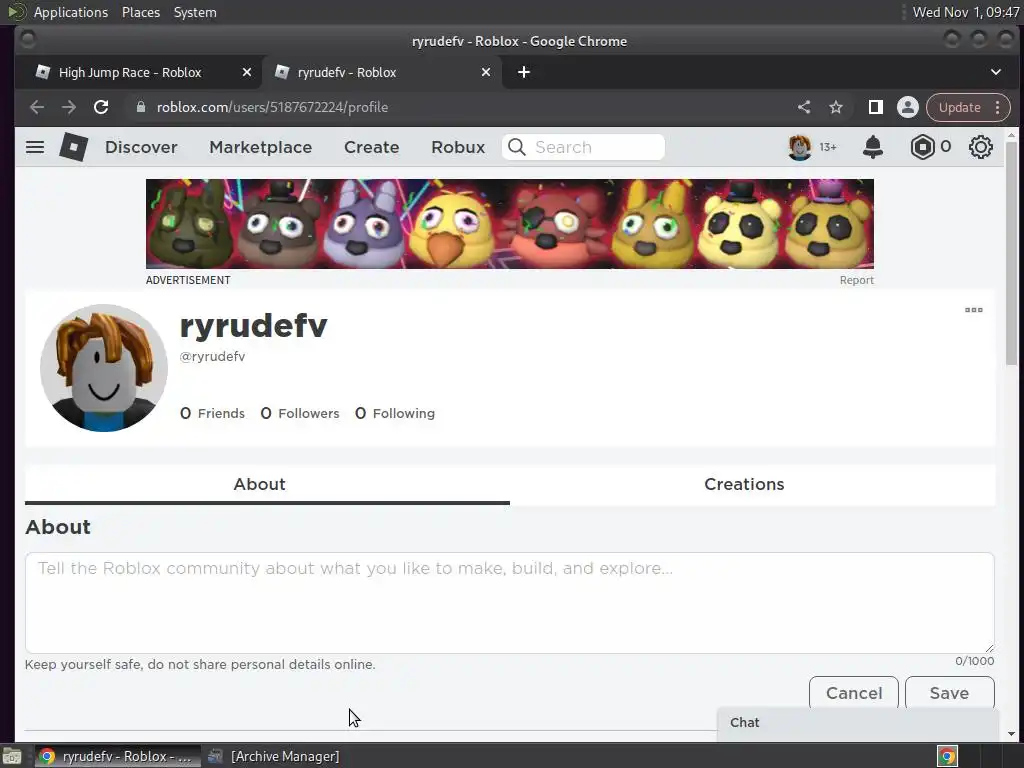1024x768 pixels.
Task: Share this page via the share icon
Action: coord(804,107)
